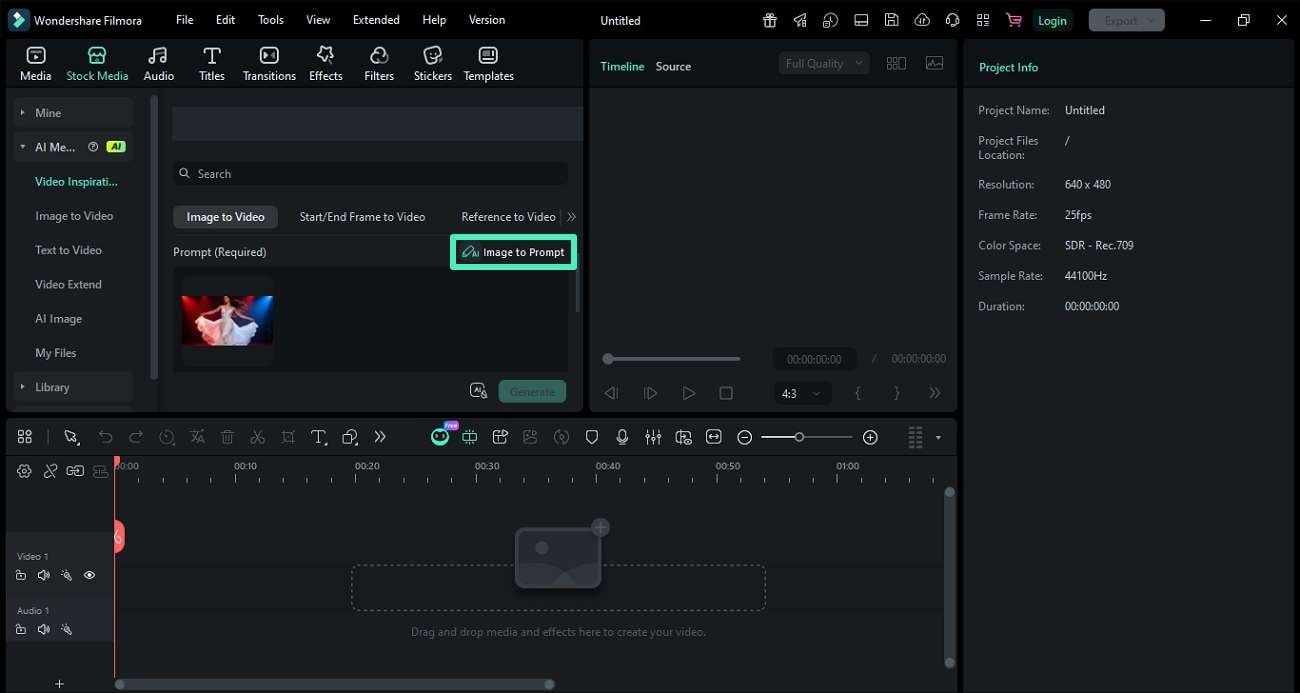Click the preview playback progress slider
1300x693 pixels.
(x=672, y=358)
